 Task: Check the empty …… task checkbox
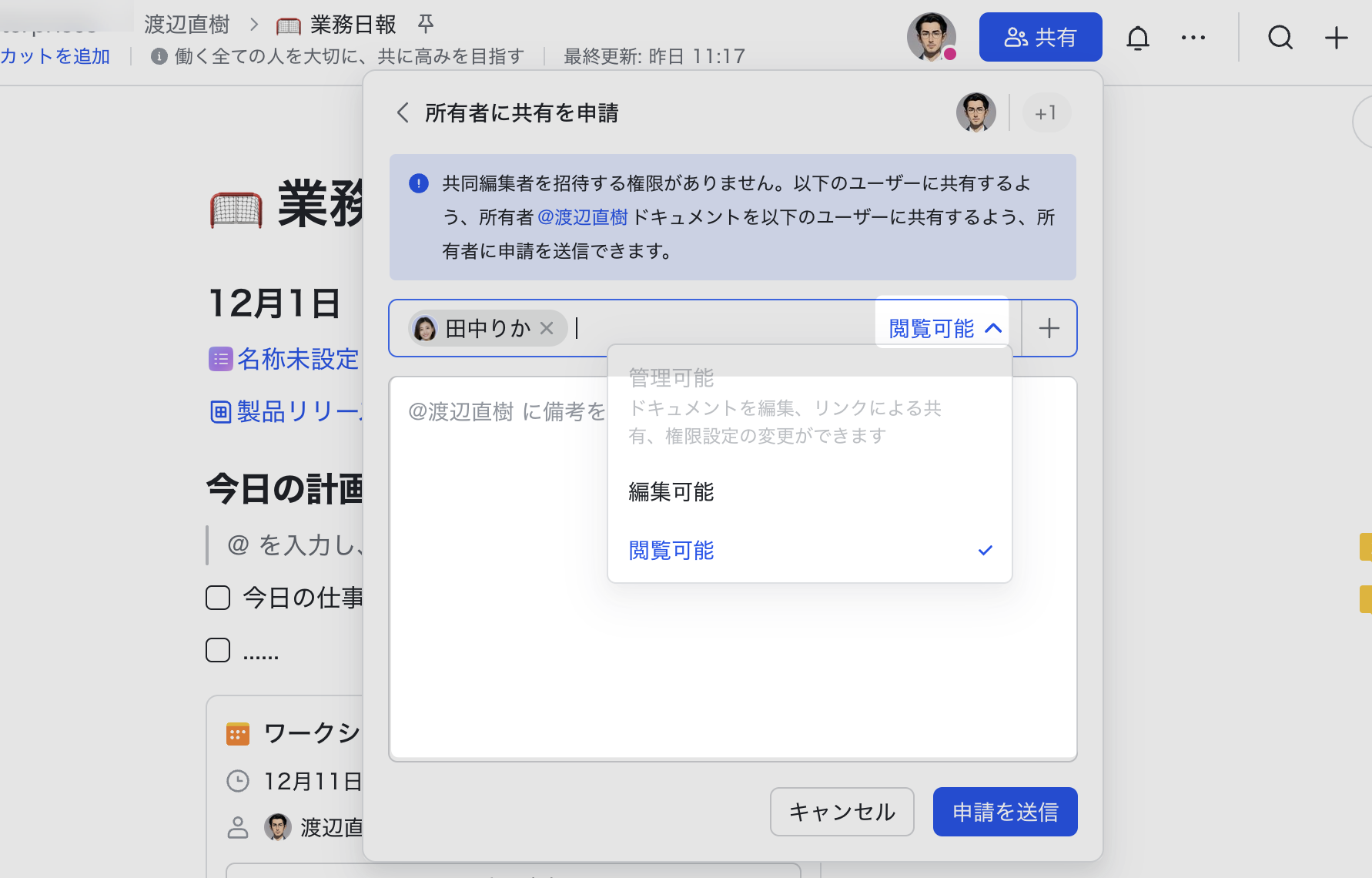coord(218,650)
